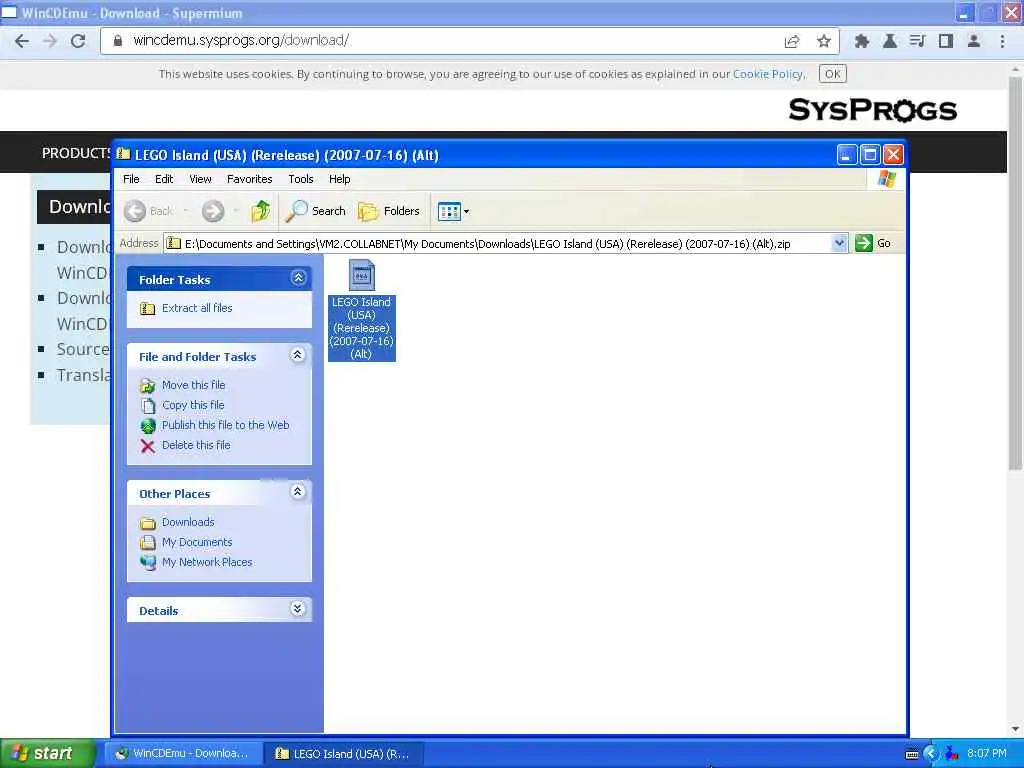
Task: Toggle the Folders pane button
Action: [389, 211]
